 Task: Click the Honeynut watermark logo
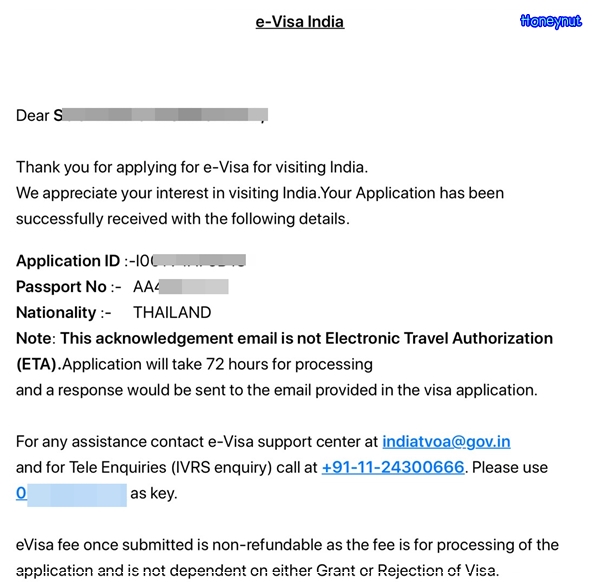(551, 21)
